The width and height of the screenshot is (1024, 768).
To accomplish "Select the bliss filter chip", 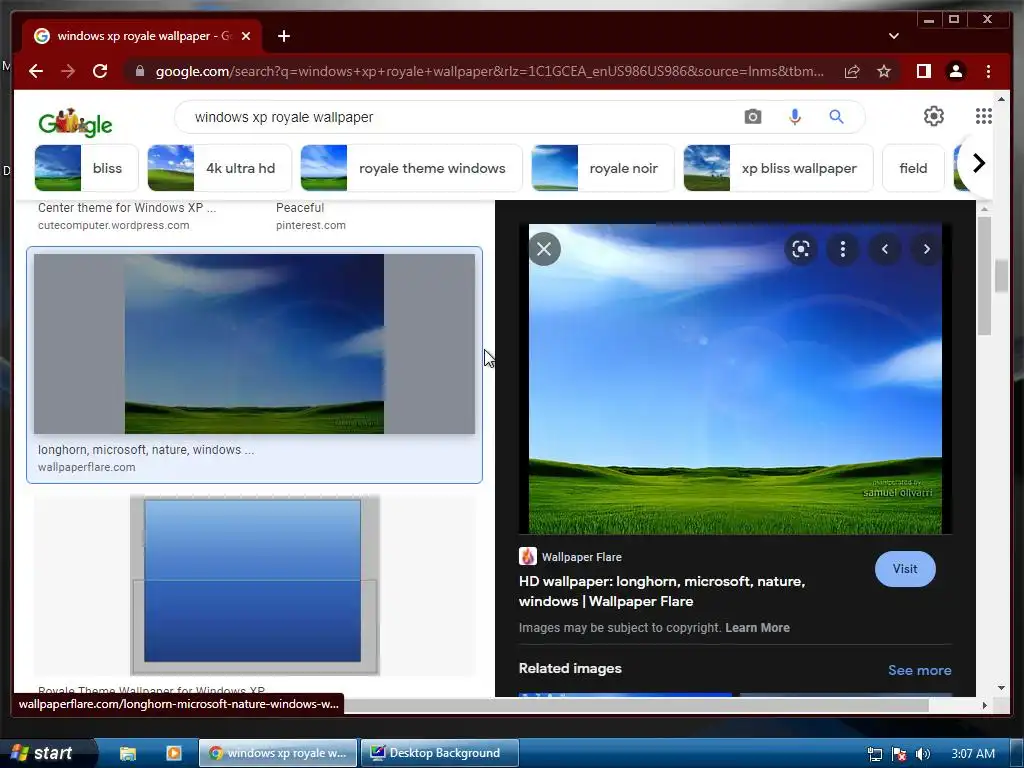I will pyautogui.click(x=86, y=168).
